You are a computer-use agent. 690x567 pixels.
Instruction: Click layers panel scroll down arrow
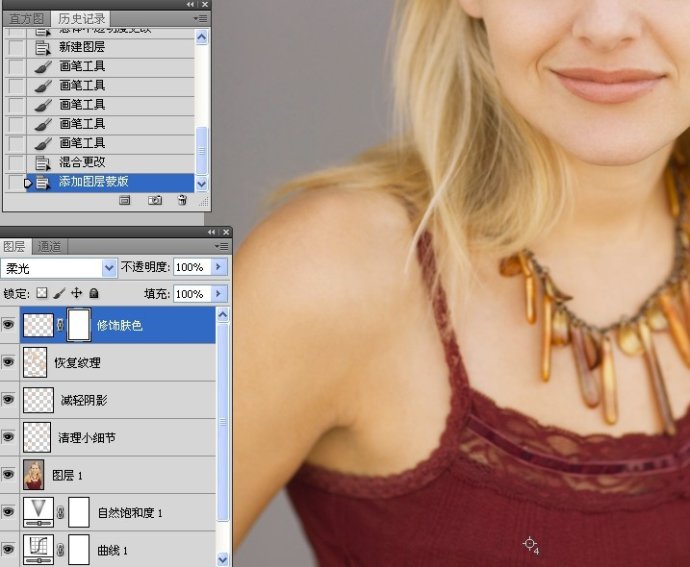[223, 559]
